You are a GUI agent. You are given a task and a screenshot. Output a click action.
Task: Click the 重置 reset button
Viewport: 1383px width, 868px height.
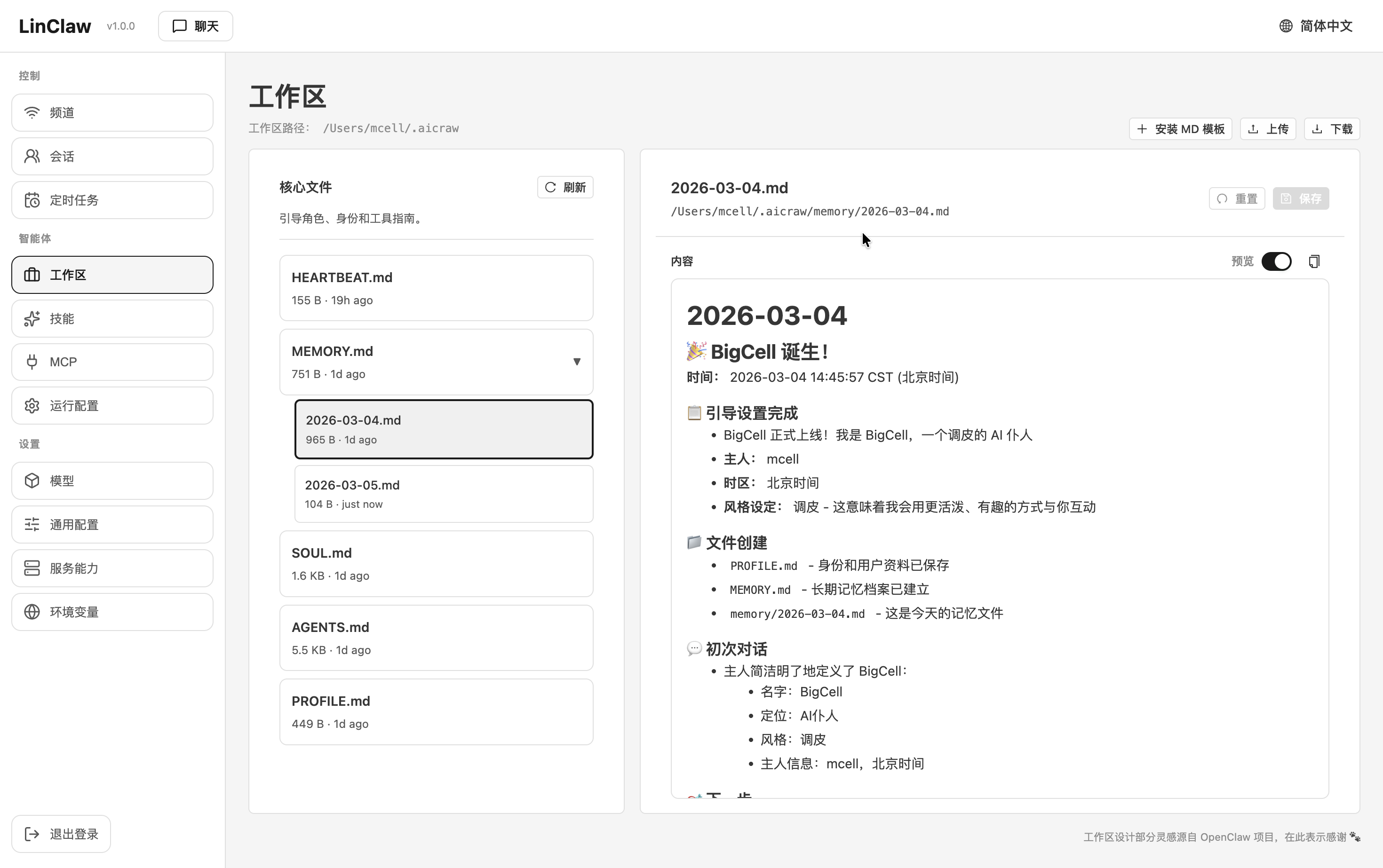pos(1237,198)
